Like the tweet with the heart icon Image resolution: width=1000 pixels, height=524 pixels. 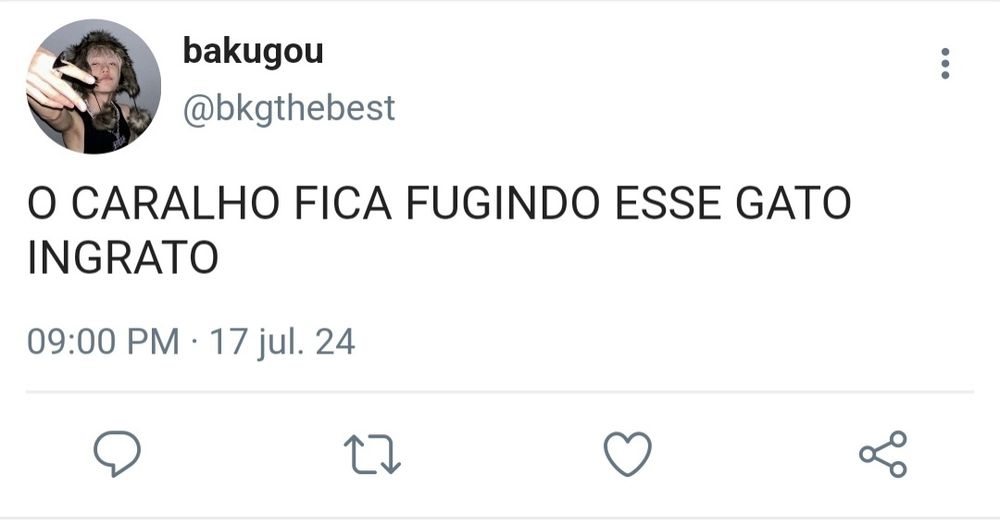pos(628,454)
